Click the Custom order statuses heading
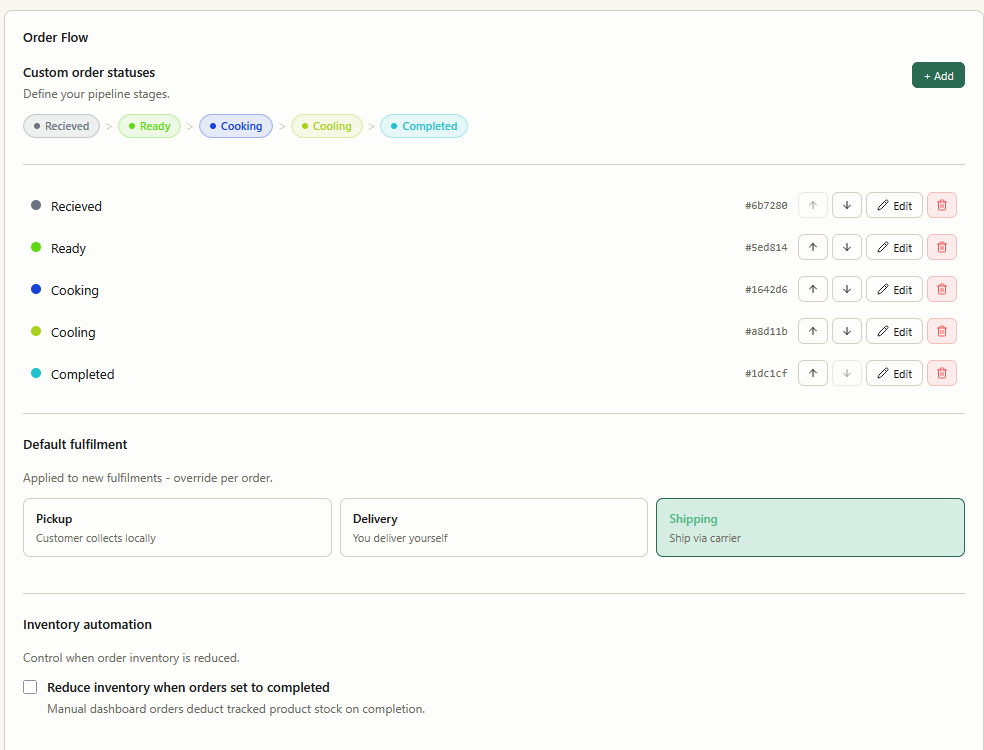The width and height of the screenshot is (984, 750). point(89,73)
